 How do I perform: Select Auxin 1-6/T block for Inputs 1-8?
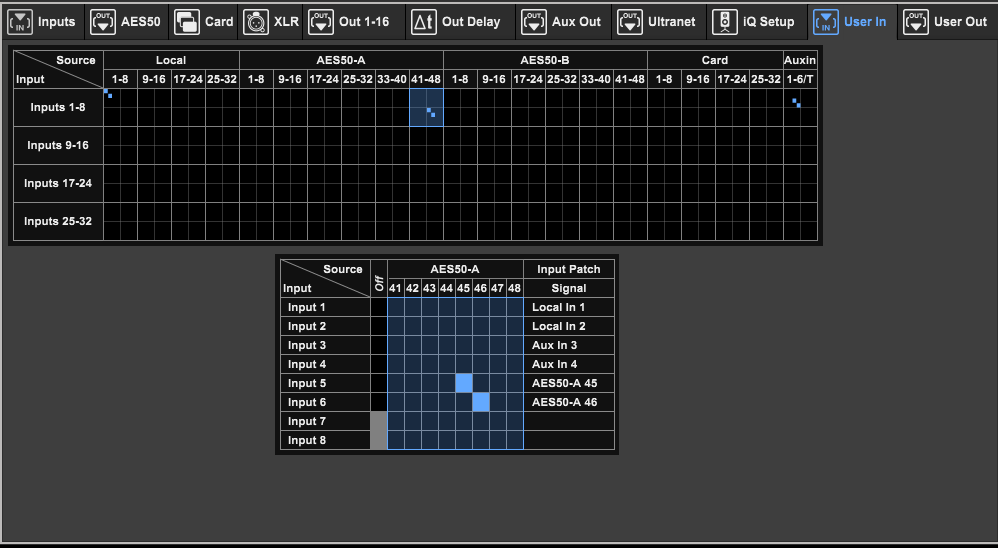[800, 108]
